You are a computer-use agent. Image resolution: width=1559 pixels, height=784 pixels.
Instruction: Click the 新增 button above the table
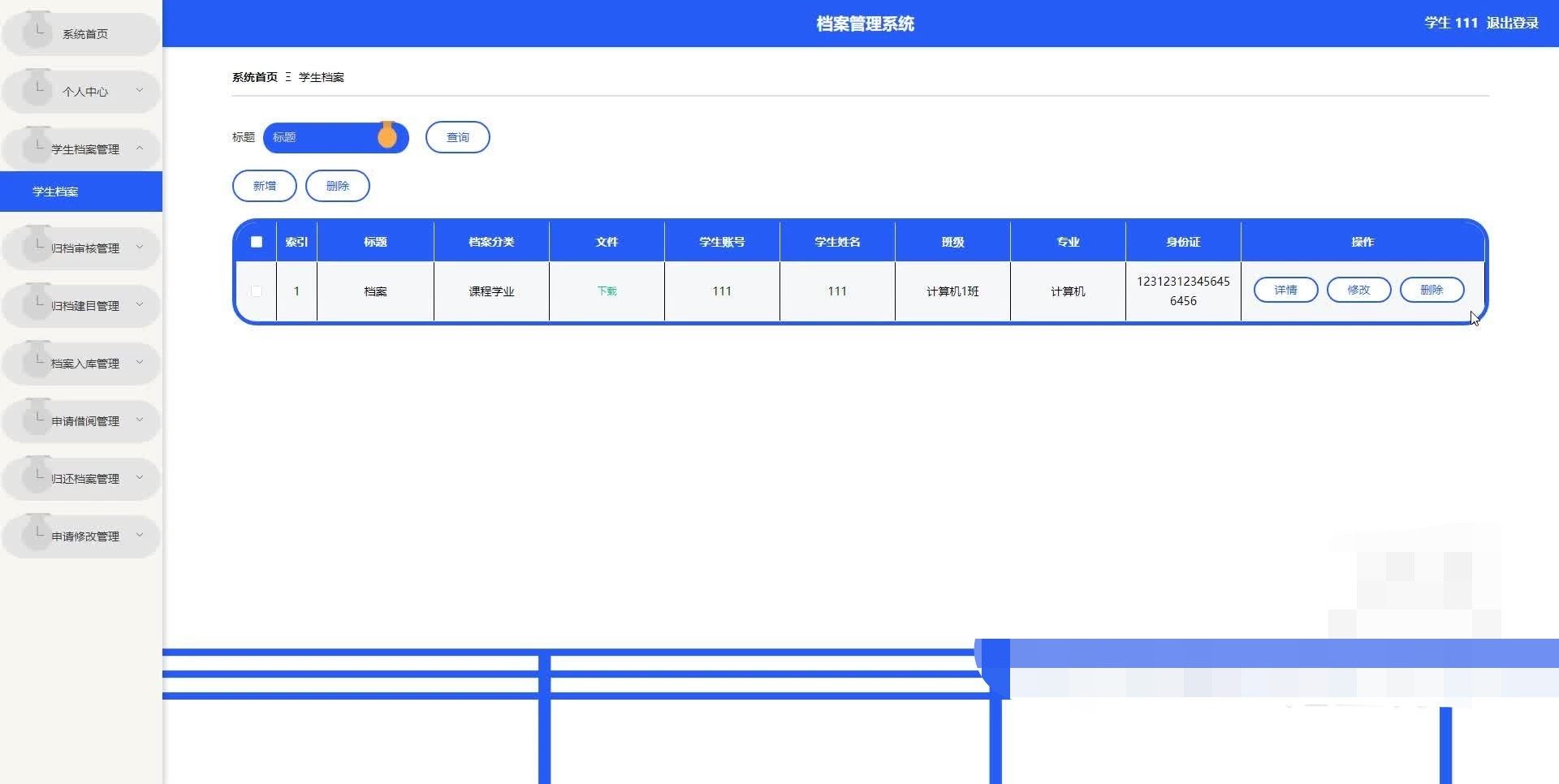(x=265, y=186)
